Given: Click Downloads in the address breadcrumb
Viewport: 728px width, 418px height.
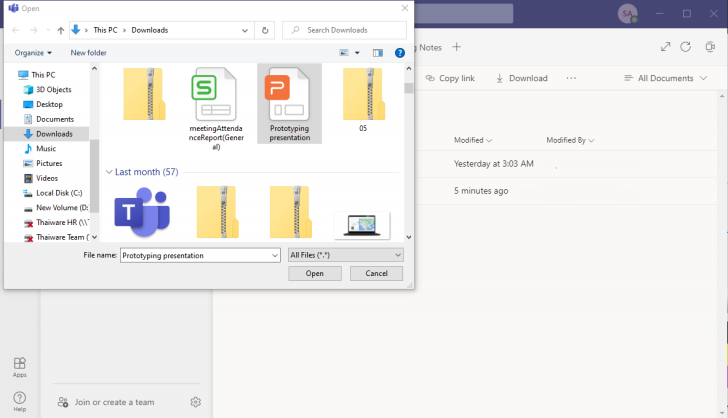Looking at the screenshot, I should pyautogui.click(x=150, y=30).
